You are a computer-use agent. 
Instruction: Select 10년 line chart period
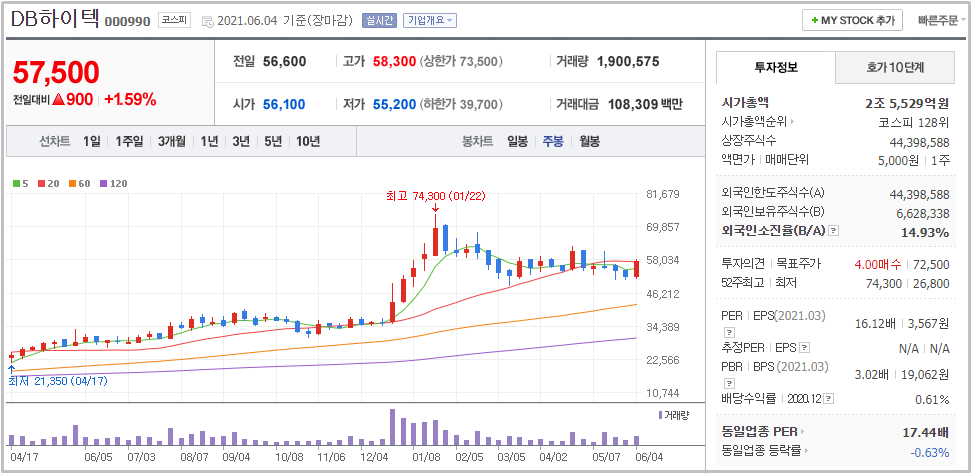[308, 141]
